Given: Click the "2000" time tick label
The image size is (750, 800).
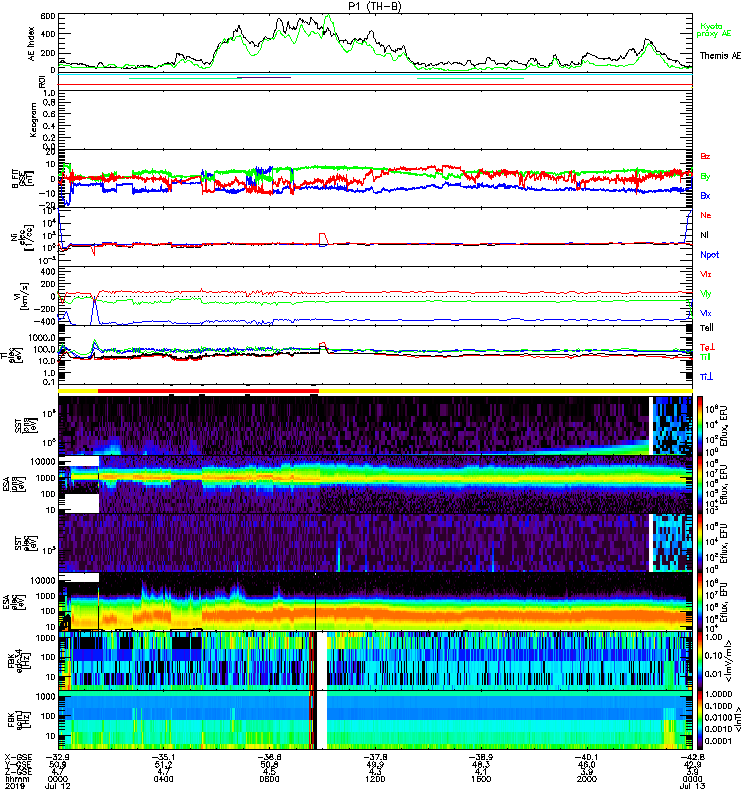Looking at the screenshot, I should [x=586, y=779].
